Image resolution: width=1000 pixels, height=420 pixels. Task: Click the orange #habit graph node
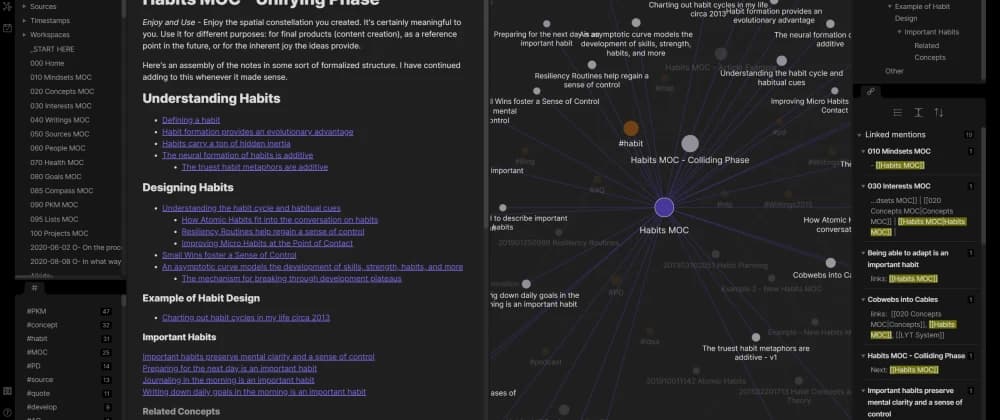click(631, 128)
